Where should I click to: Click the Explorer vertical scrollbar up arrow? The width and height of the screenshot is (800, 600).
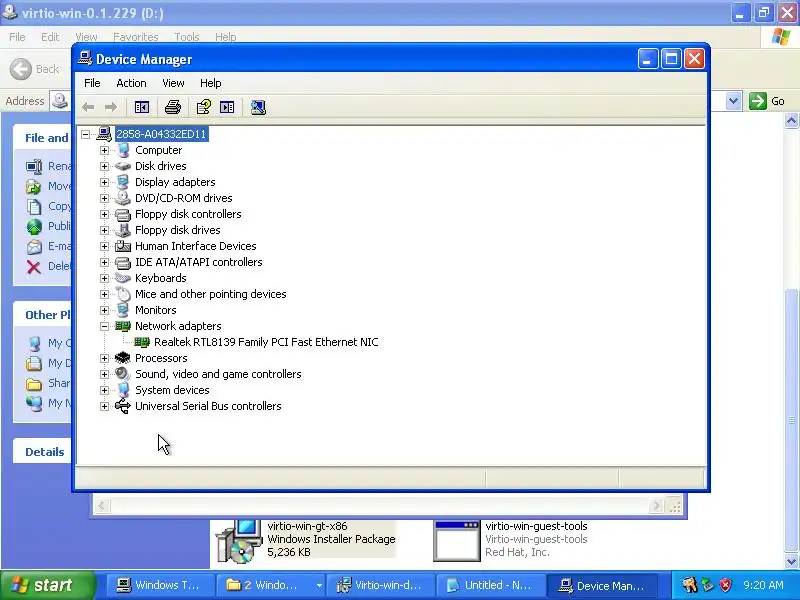coord(791,121)
